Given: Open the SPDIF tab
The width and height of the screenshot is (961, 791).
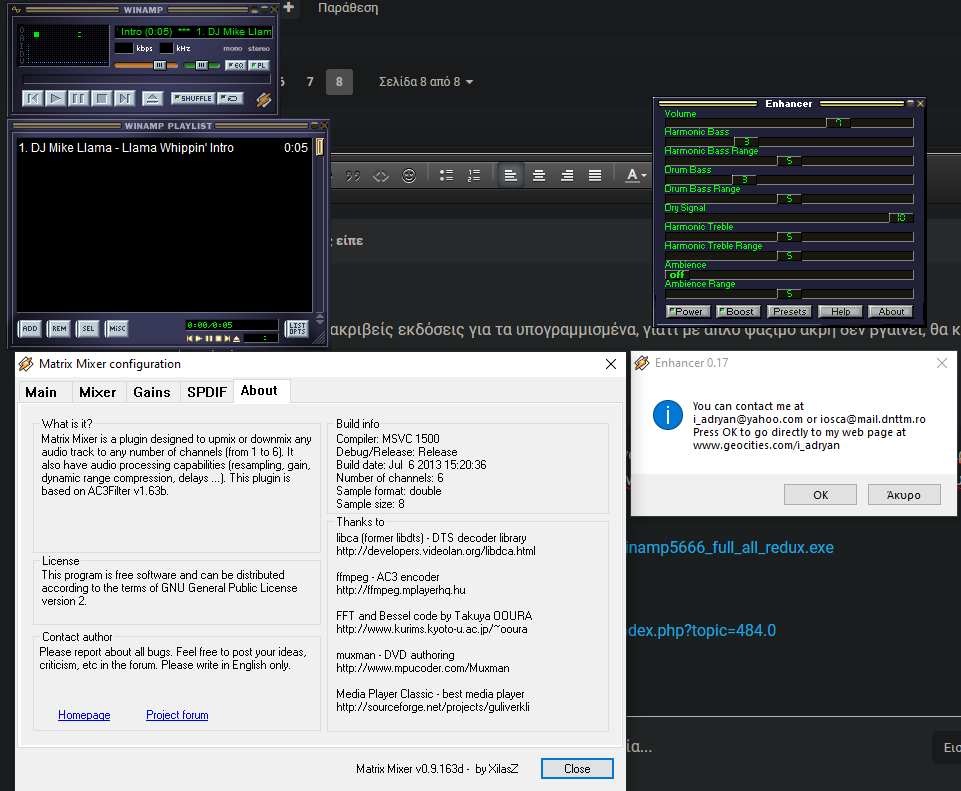Looking at the screenshot, I should point(207,392).
